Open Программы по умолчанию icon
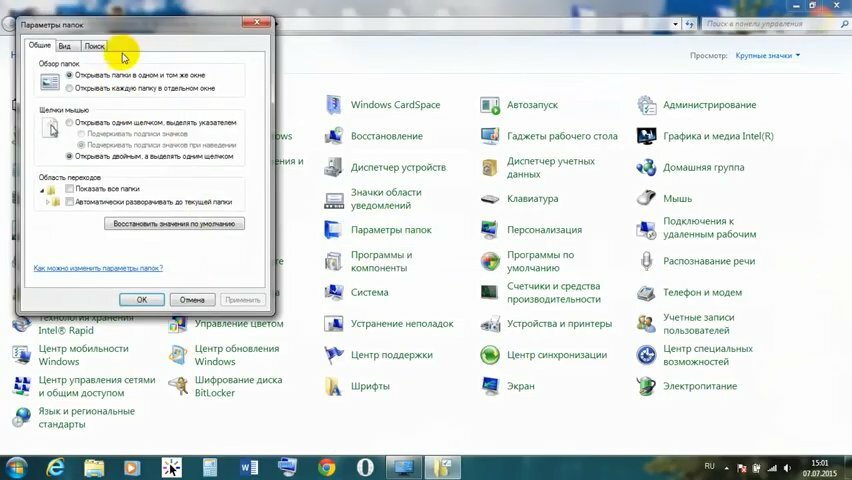The image size is (852, 480). click(x=490, y=261)
